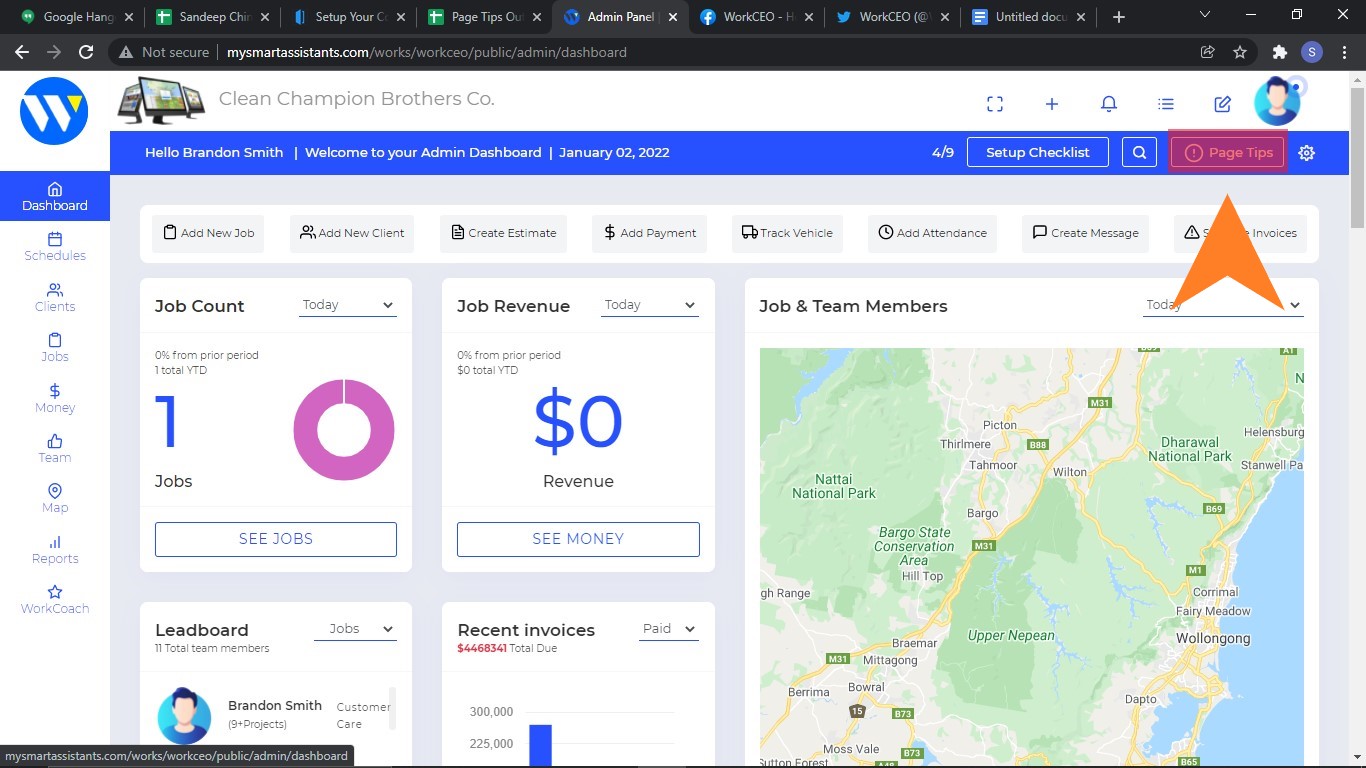Click browser back arrow

[22, 52]
